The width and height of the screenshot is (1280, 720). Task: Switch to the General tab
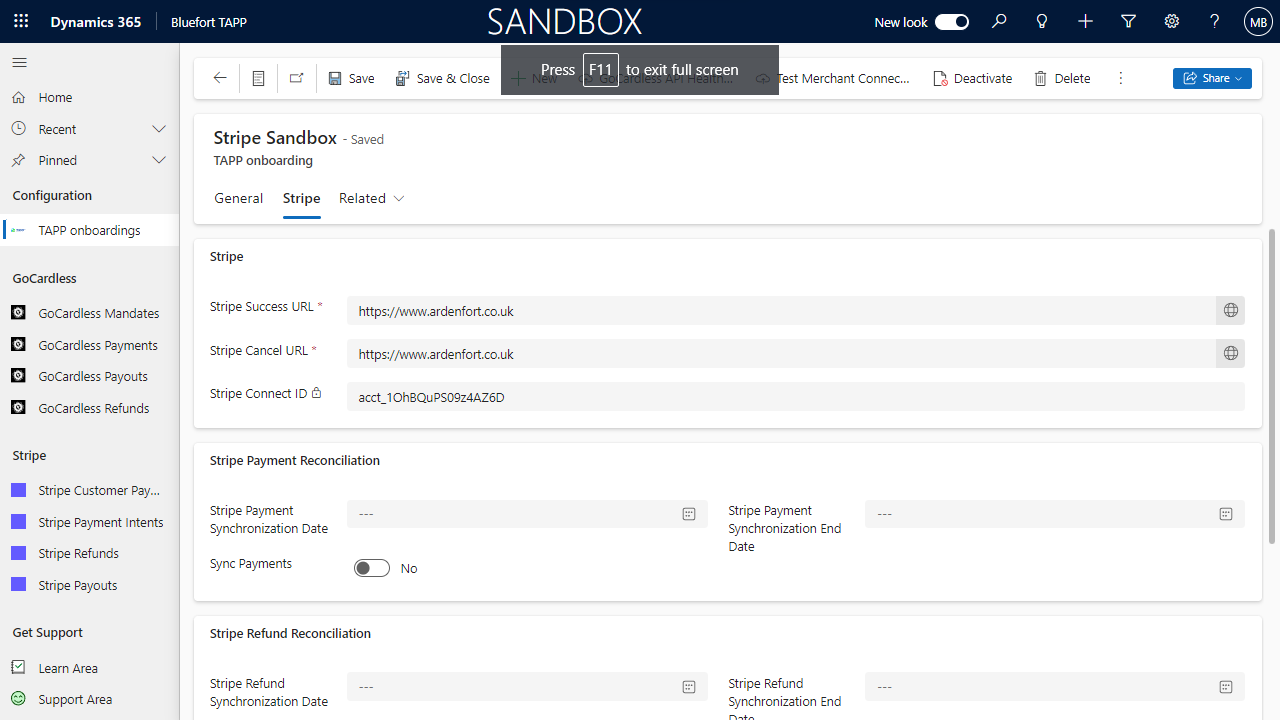239,198
